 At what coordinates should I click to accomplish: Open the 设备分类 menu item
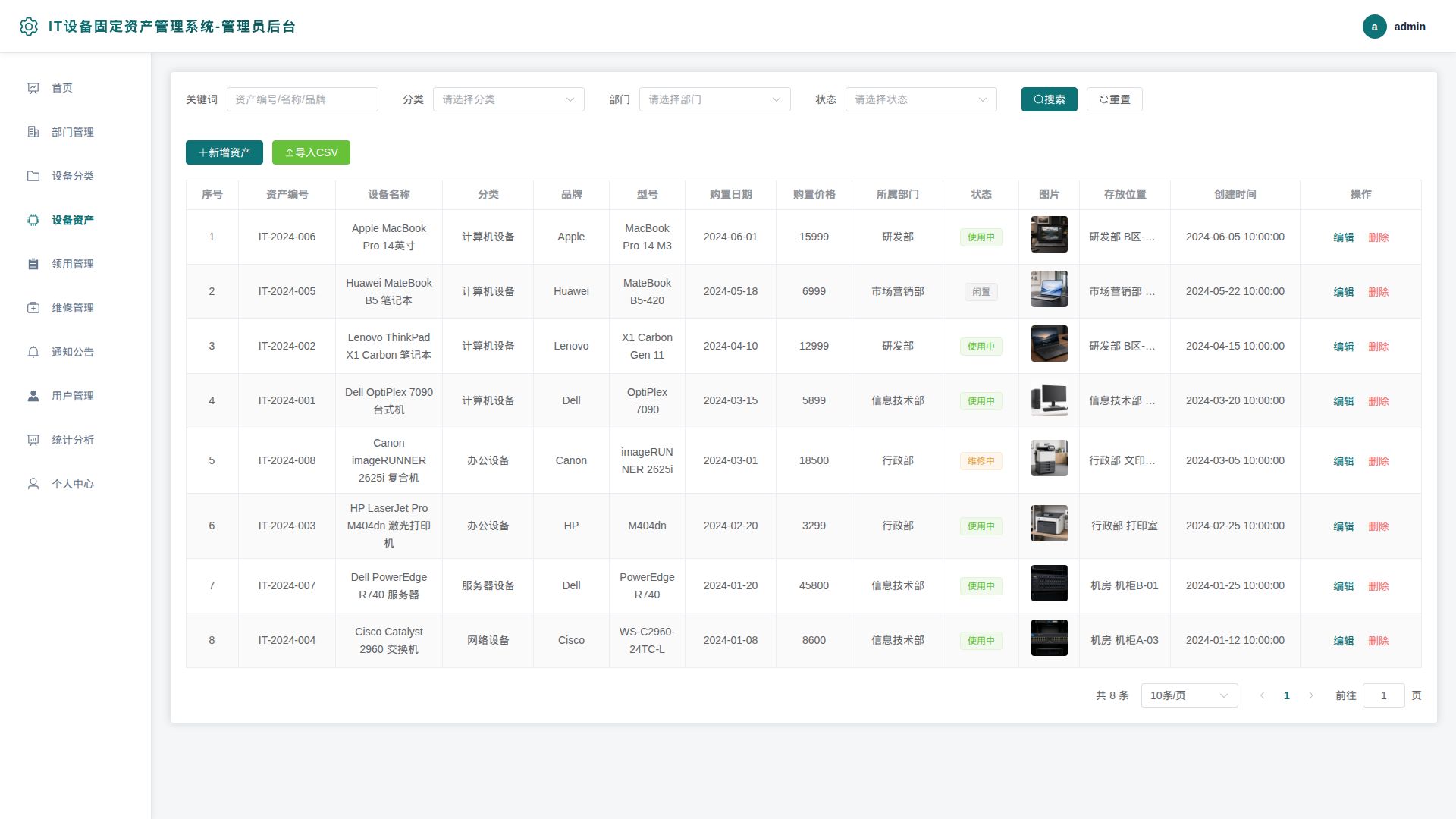[76, 176]
